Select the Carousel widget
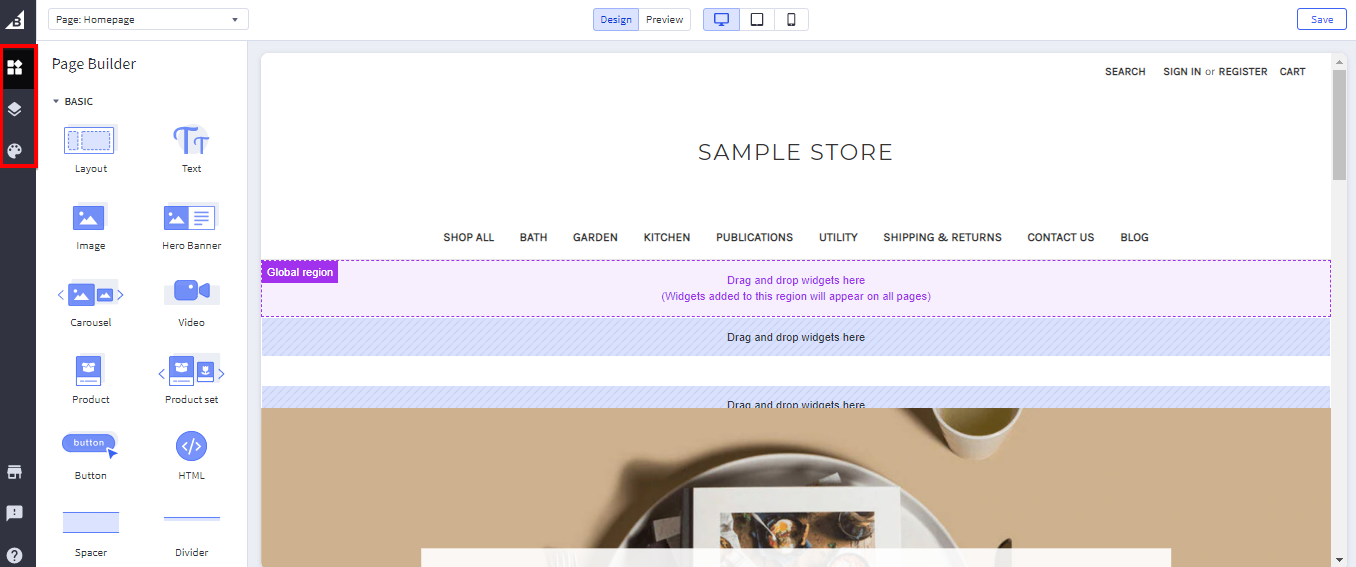This screenshot has height=567, width=1356. click(91, 303)
